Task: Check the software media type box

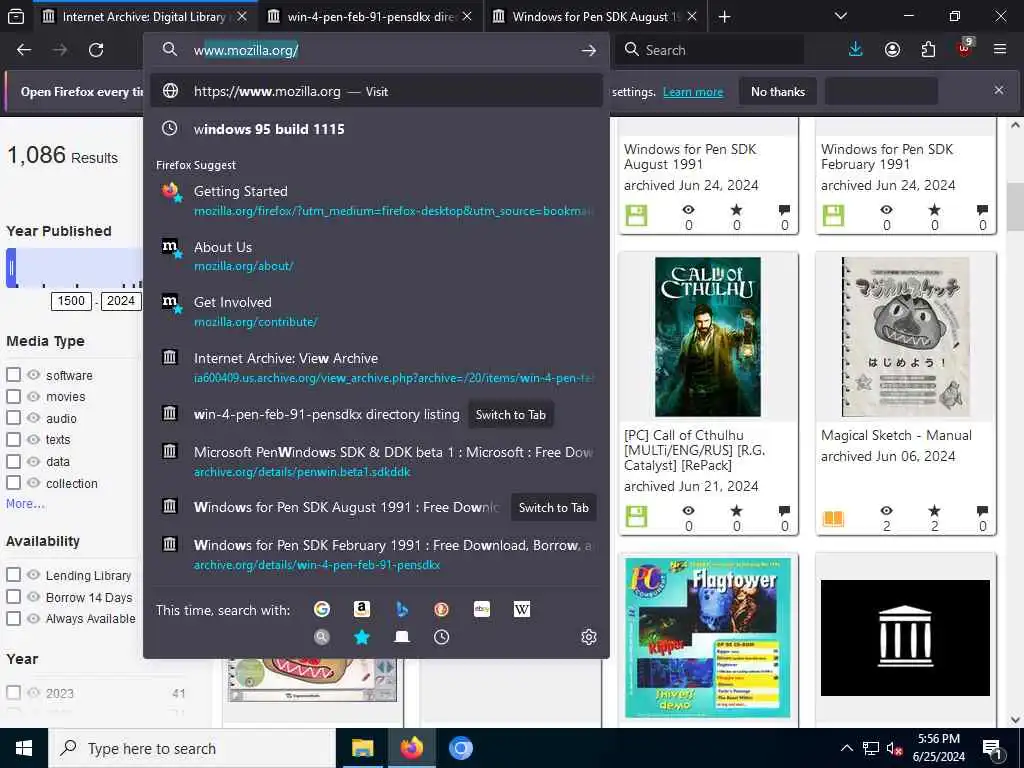Action: (x=13, y=375)
